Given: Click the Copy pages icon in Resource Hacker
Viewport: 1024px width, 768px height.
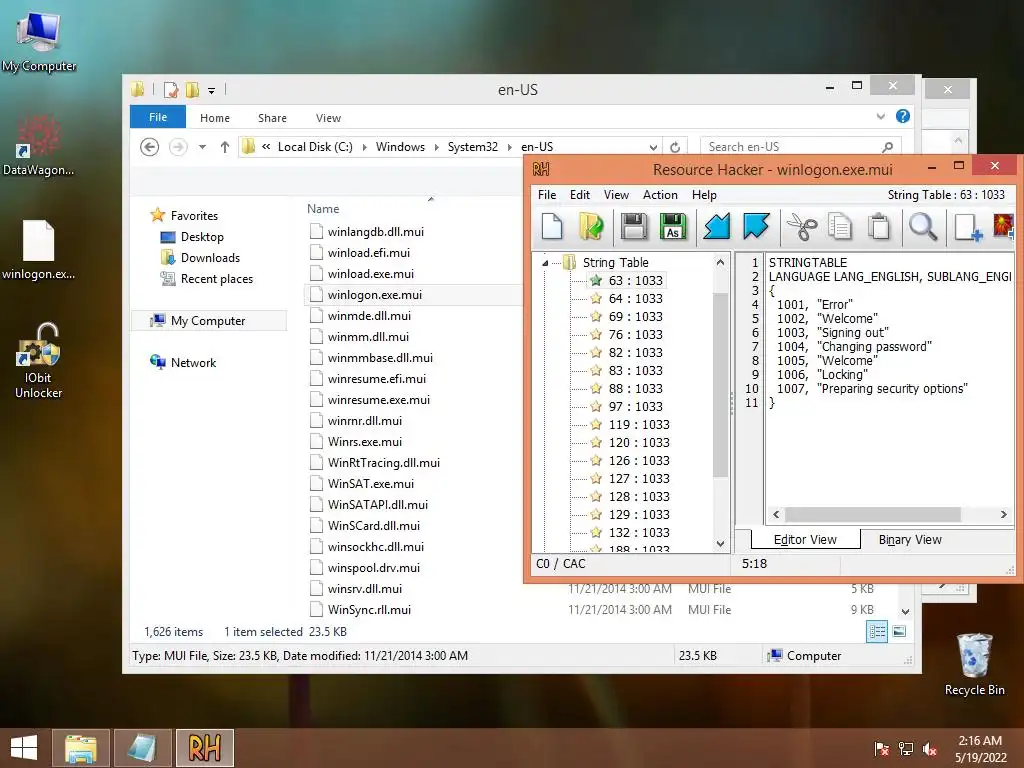Looking at the screenshot, I should coord(840,227).
